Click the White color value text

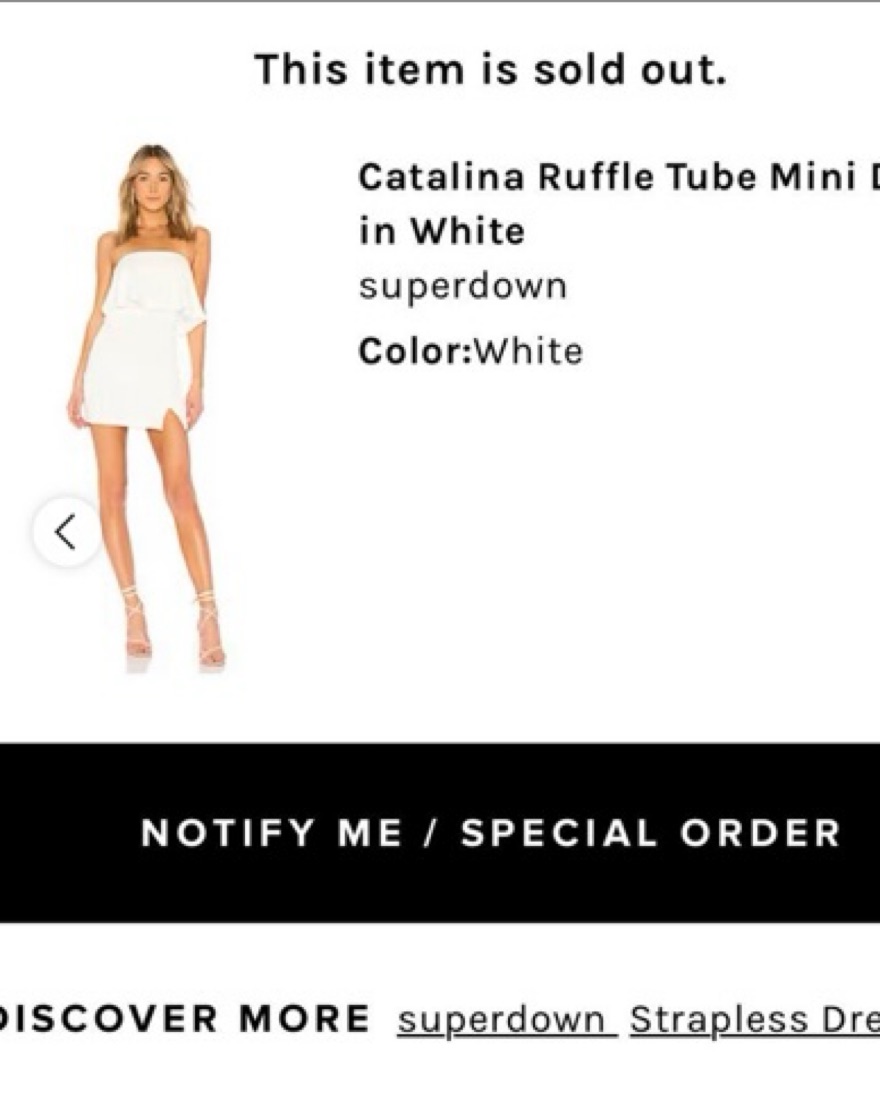pyautogui.click(x=528, y=351)
